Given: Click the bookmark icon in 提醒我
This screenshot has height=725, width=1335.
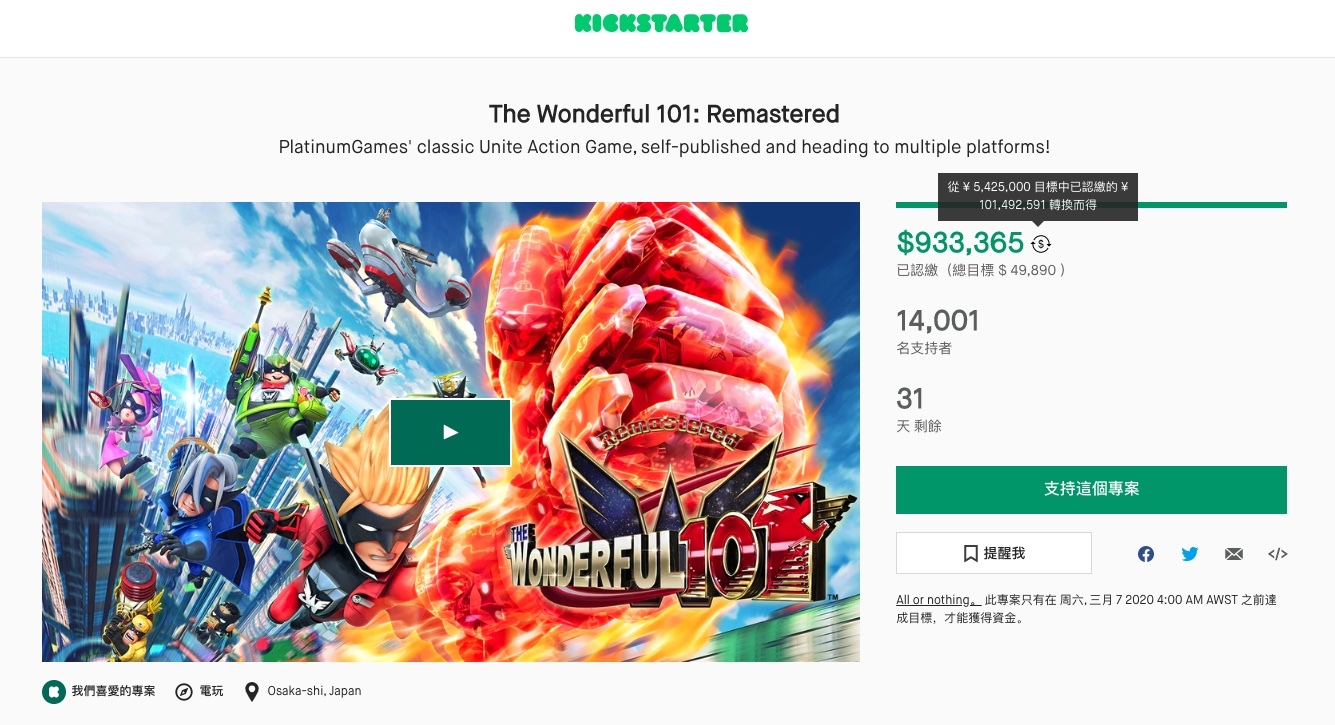Looking at the screenshot, I should (x=970, y=553).
